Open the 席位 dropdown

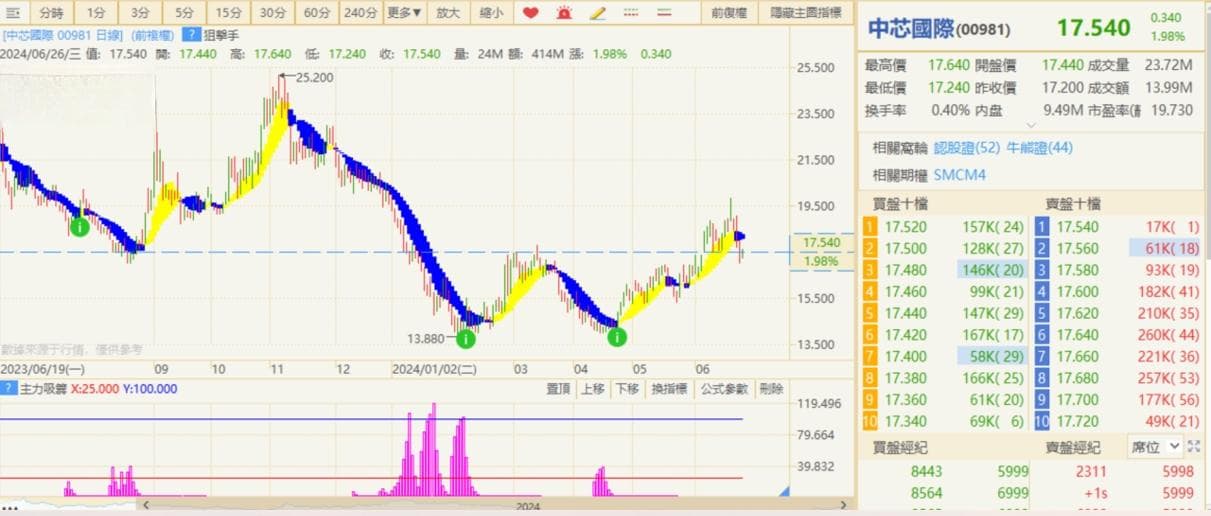tap(1155, 447)
